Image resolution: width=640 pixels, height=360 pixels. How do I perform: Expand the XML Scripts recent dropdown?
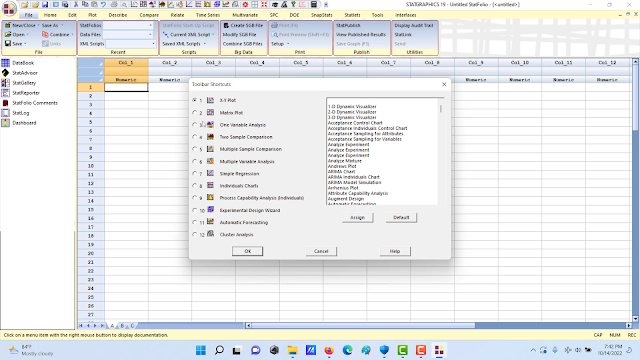pos(153,44)
